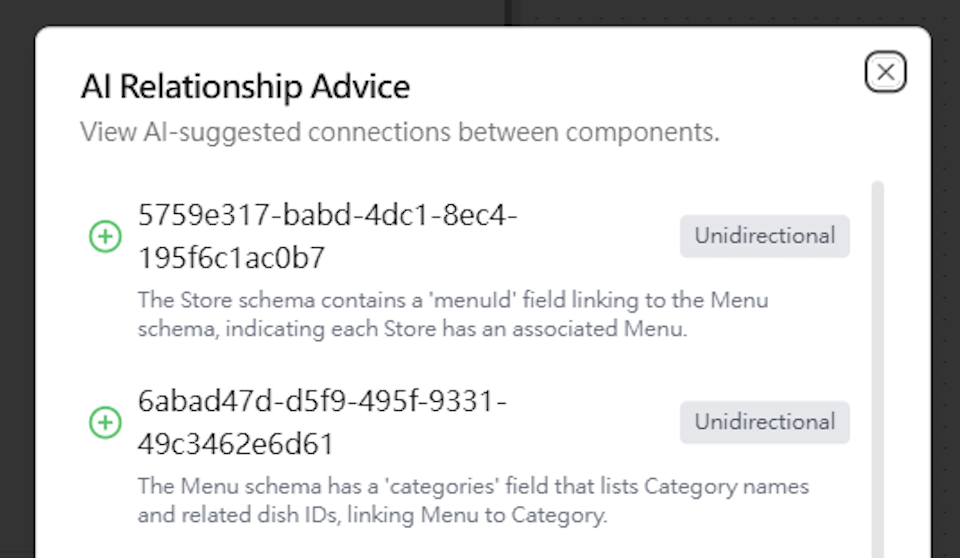Click the Menu schema description text
960x558 pixels.
tap(473, 500)
